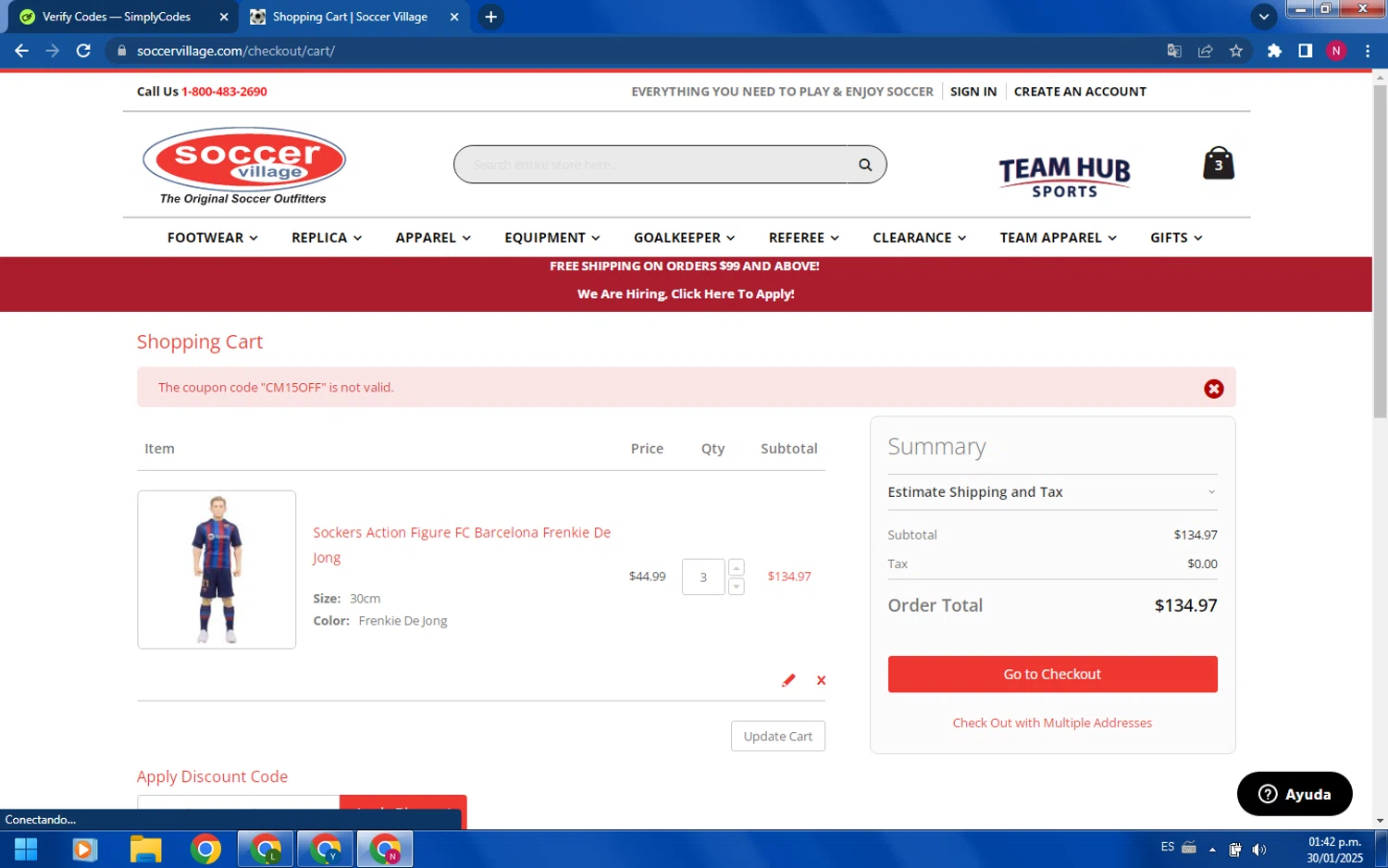
Task: Switch to Shopping Cart Soccer Village tab
Action: tap(351, 17)
